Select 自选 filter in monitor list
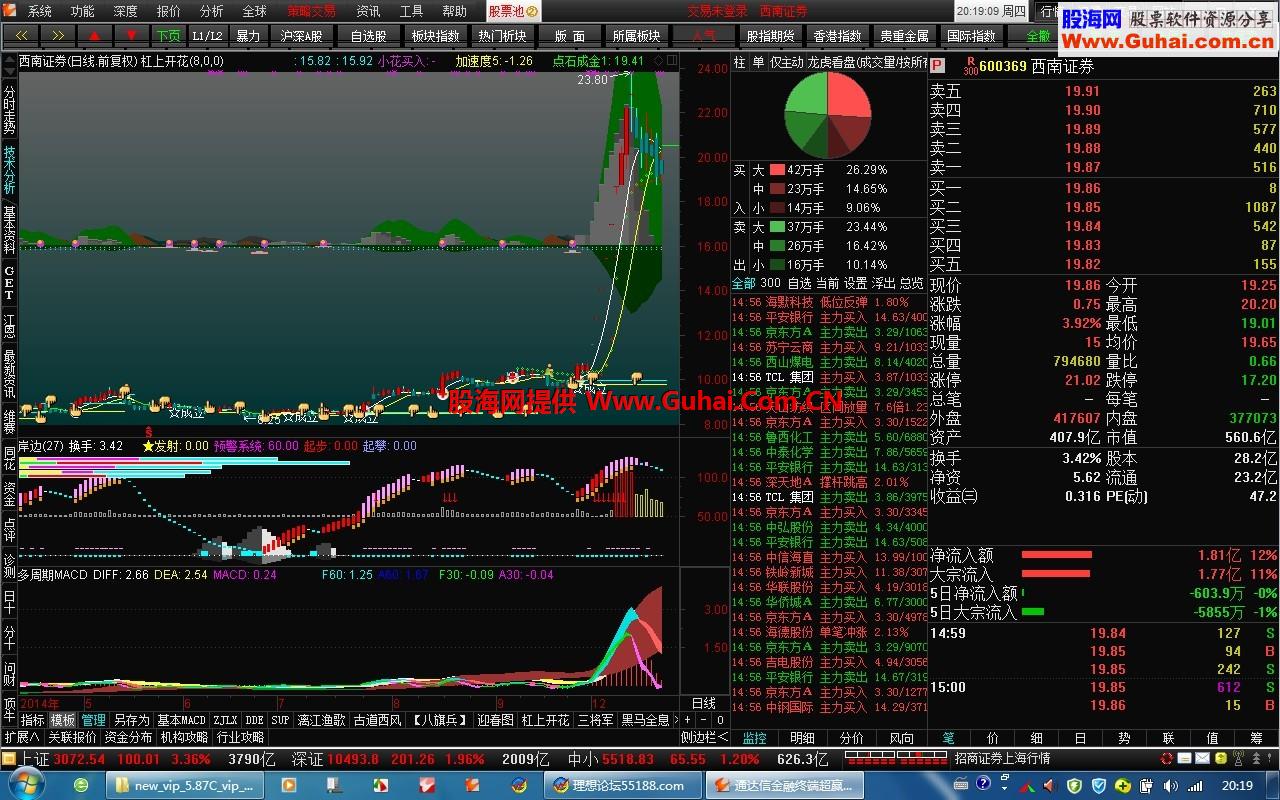This screenshot has width=1280, height=800. [x=799, y=283]
